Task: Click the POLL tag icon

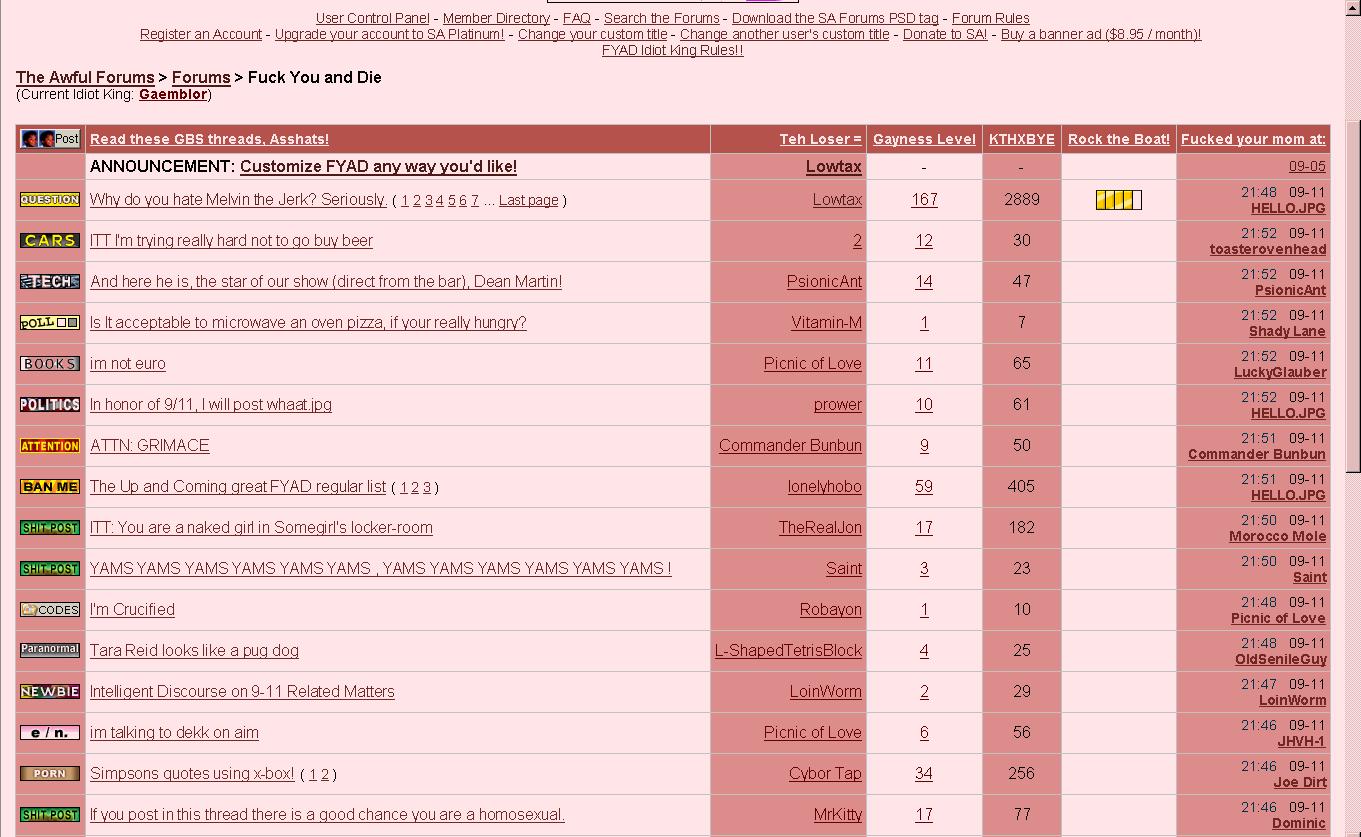Action: tap(50, 323)
